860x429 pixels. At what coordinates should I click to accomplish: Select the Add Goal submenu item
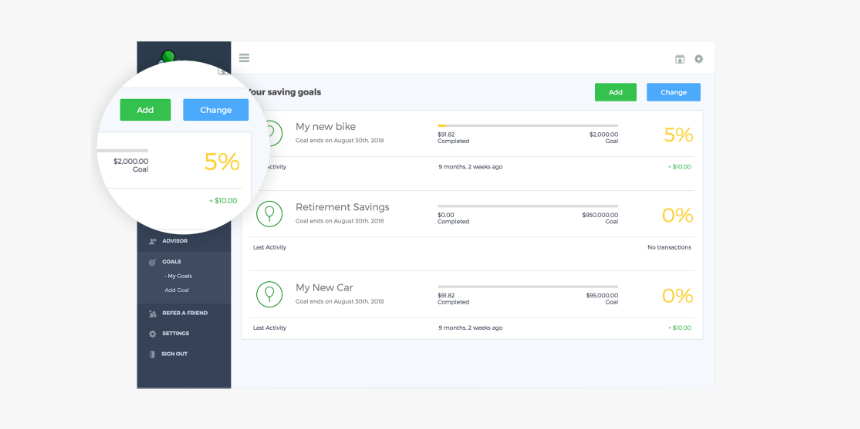click(x=177, y=290)
